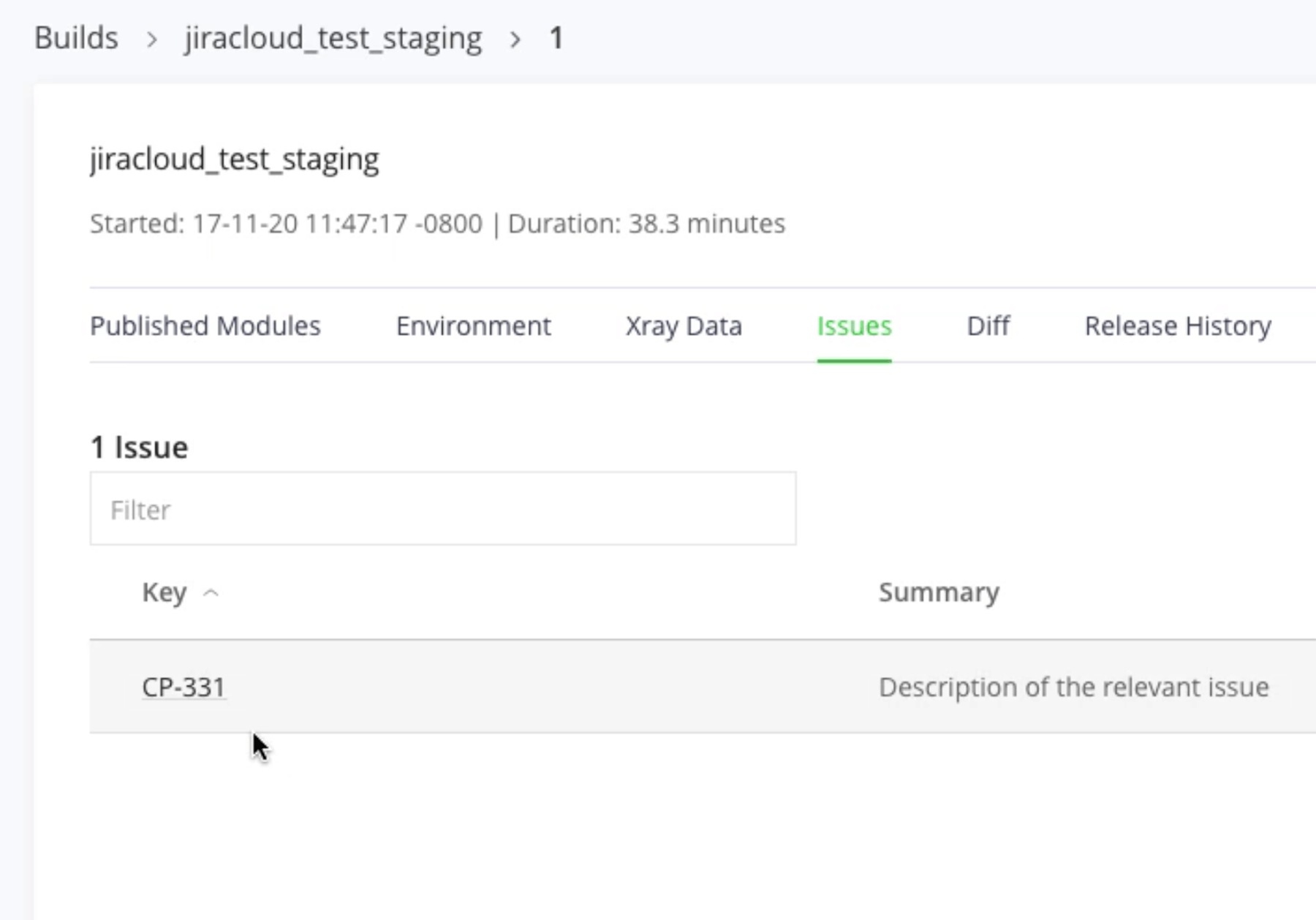Select the Issues tab
Viewport: 1316px width, 920px height.
853,326
